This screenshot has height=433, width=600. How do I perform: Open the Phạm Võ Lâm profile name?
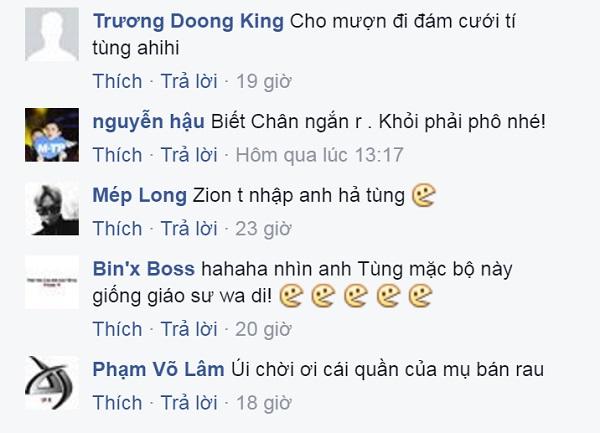[158, 370]
